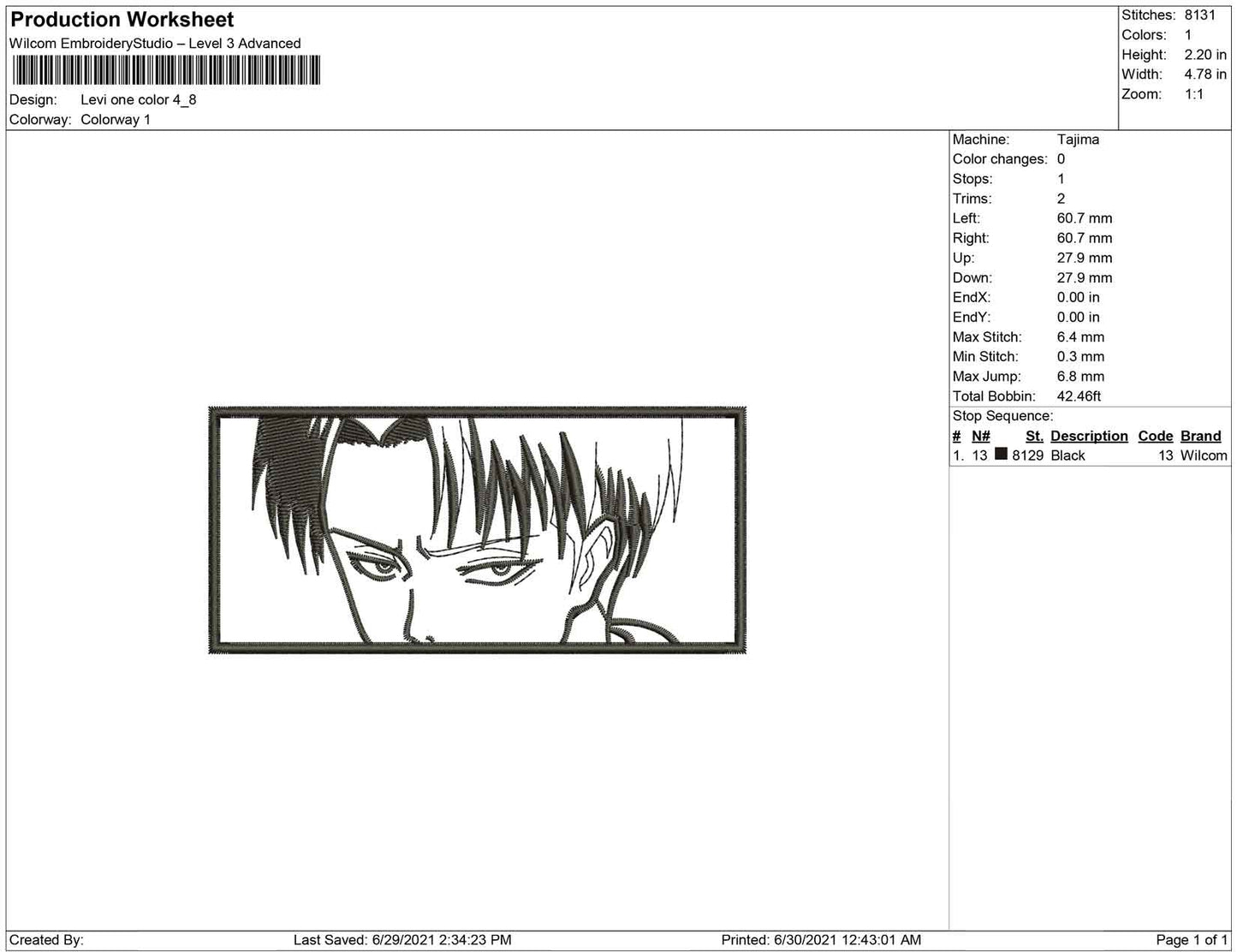Select height value "2.20 in"
Image resolution: width=1237 pixels, height=952 pixels.
click(x=1205, y=55)
